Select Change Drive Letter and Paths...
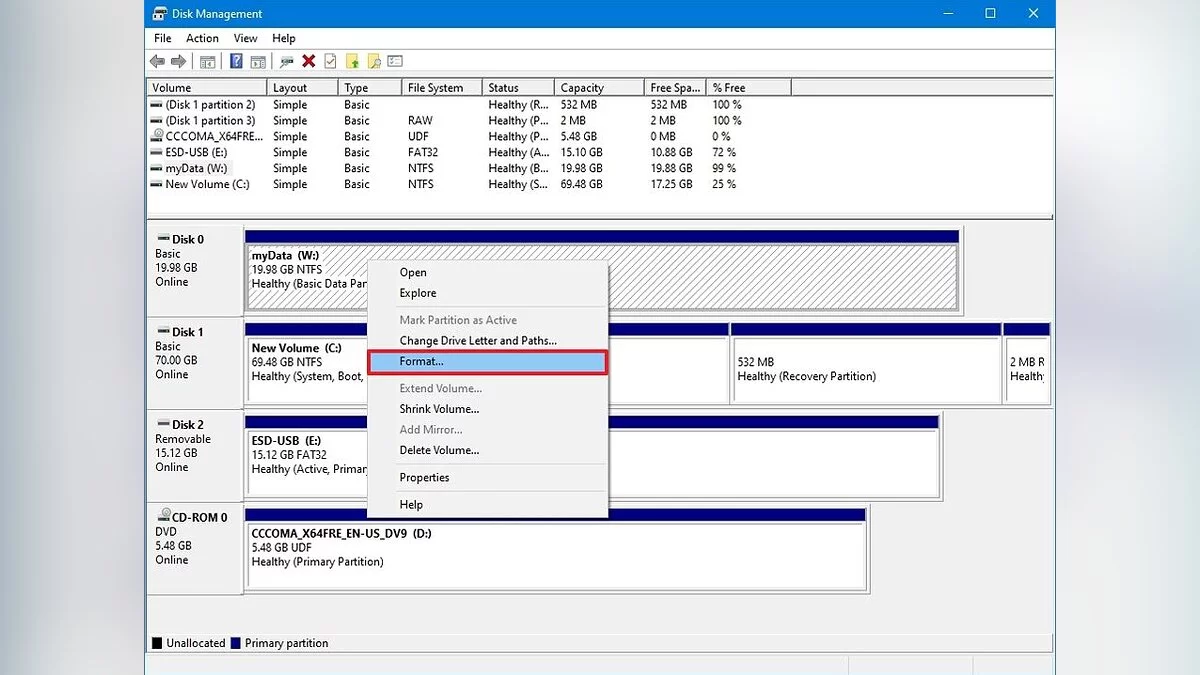 pyautogui.click(x=478, y=341)
